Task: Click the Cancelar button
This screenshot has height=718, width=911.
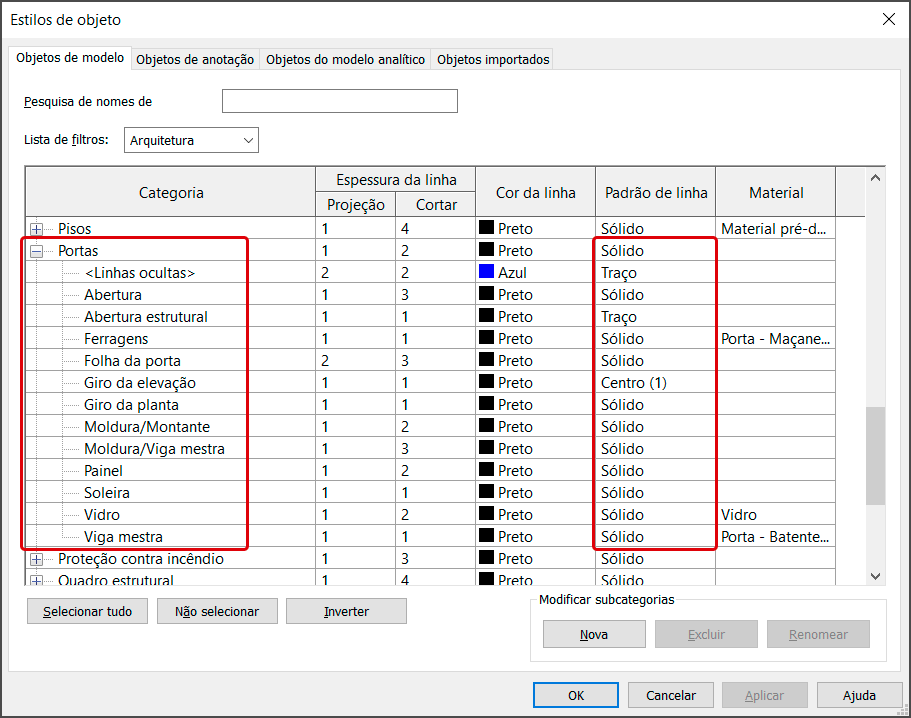Action: pyautogui.click(x=670, y=695)
